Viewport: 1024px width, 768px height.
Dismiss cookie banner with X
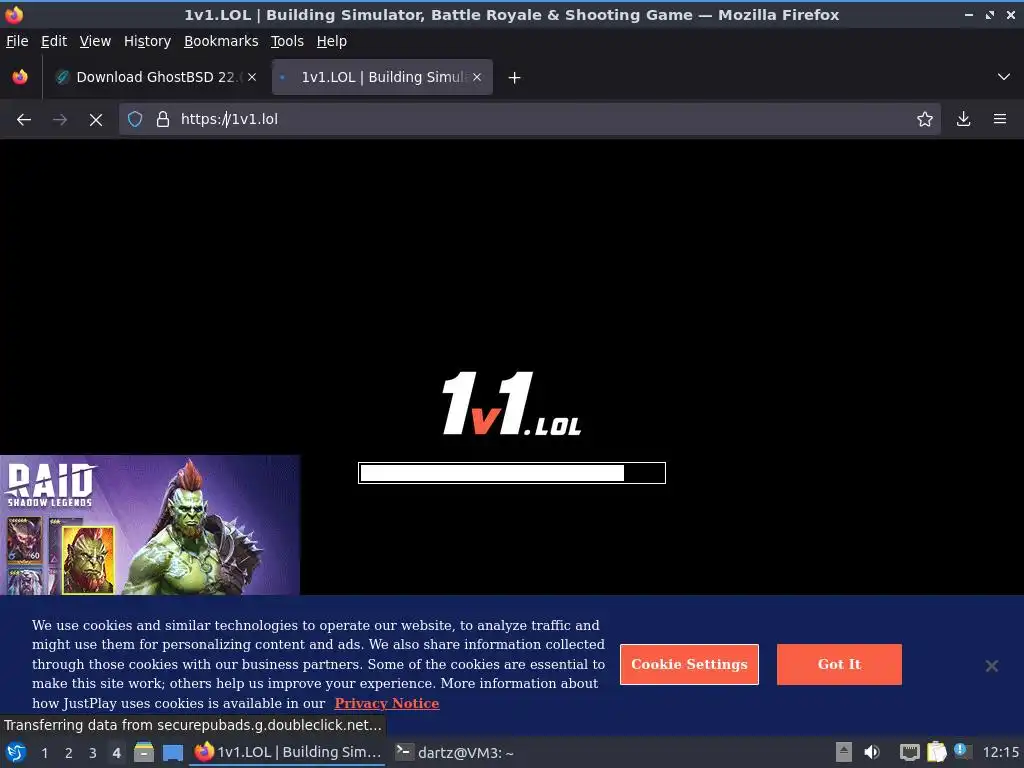click(x=991, y=665)
